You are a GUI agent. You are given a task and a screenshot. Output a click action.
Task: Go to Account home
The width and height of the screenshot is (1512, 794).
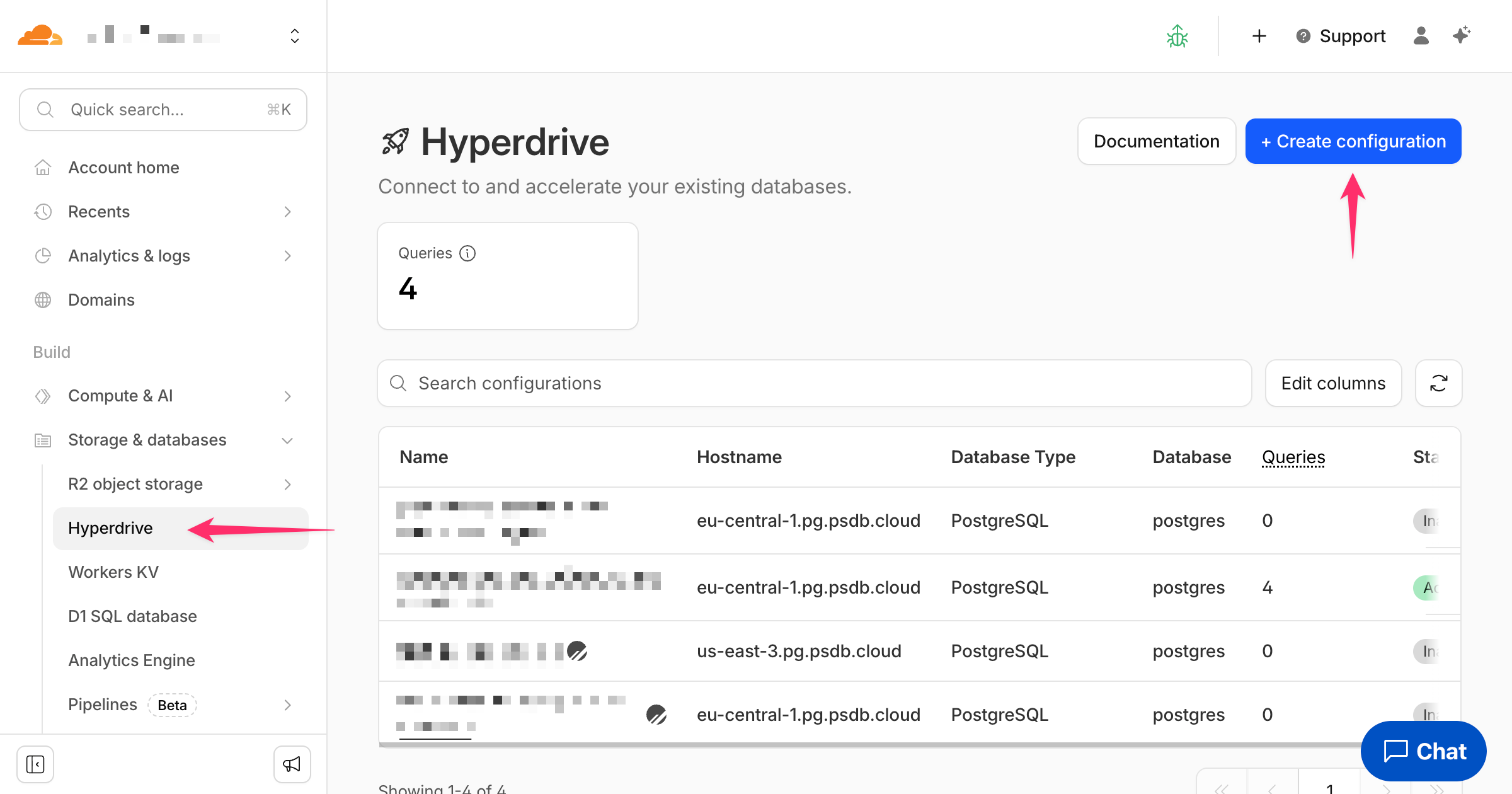(123, 167)
